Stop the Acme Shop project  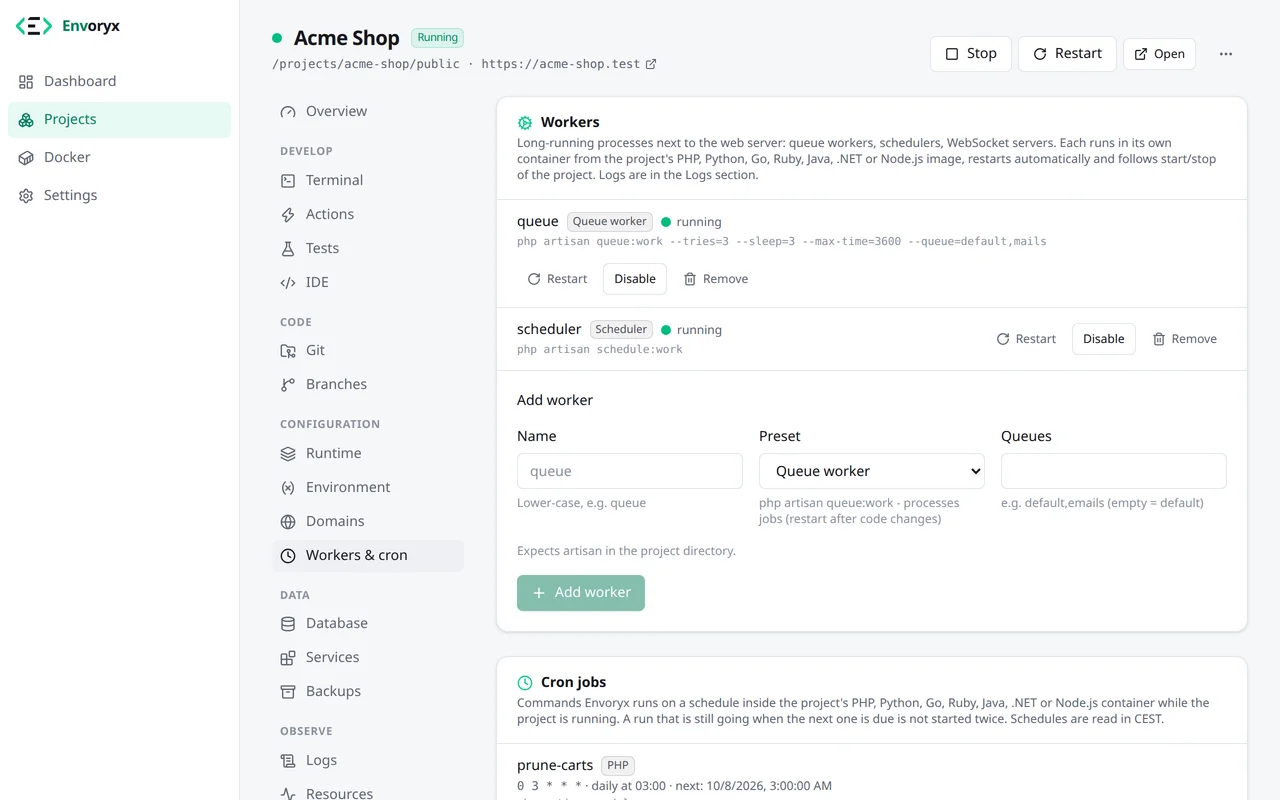(970, 54)
